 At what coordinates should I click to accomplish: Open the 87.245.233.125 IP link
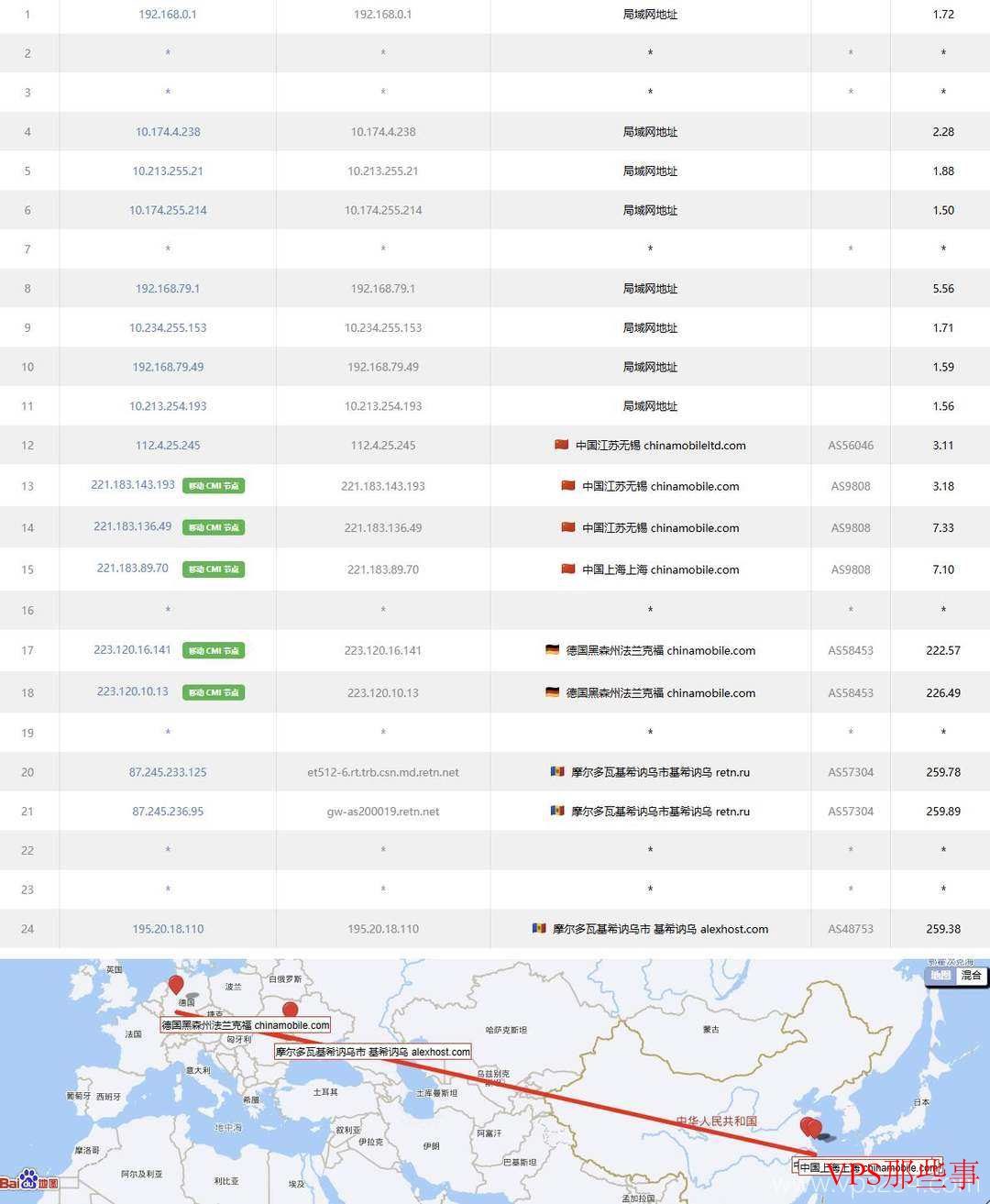(168, 772)
